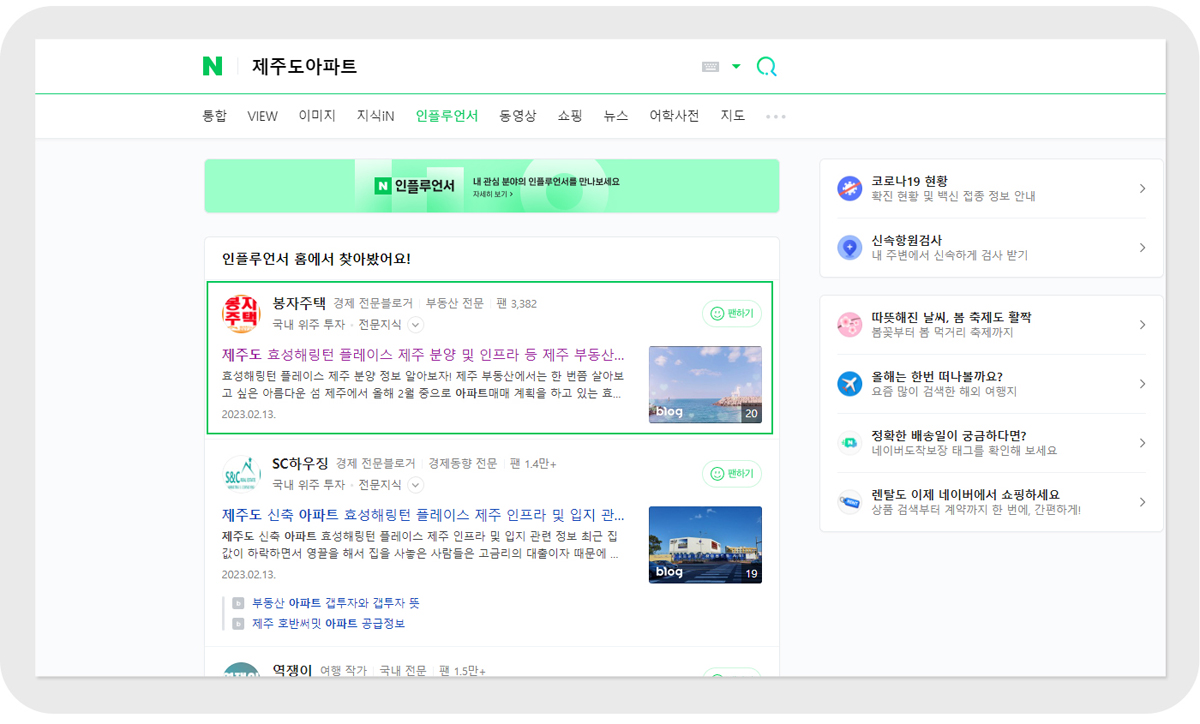Click the 코로나19 현황 icon
1200x724 pixels.
pyautogui.click(x=849, y=189)
